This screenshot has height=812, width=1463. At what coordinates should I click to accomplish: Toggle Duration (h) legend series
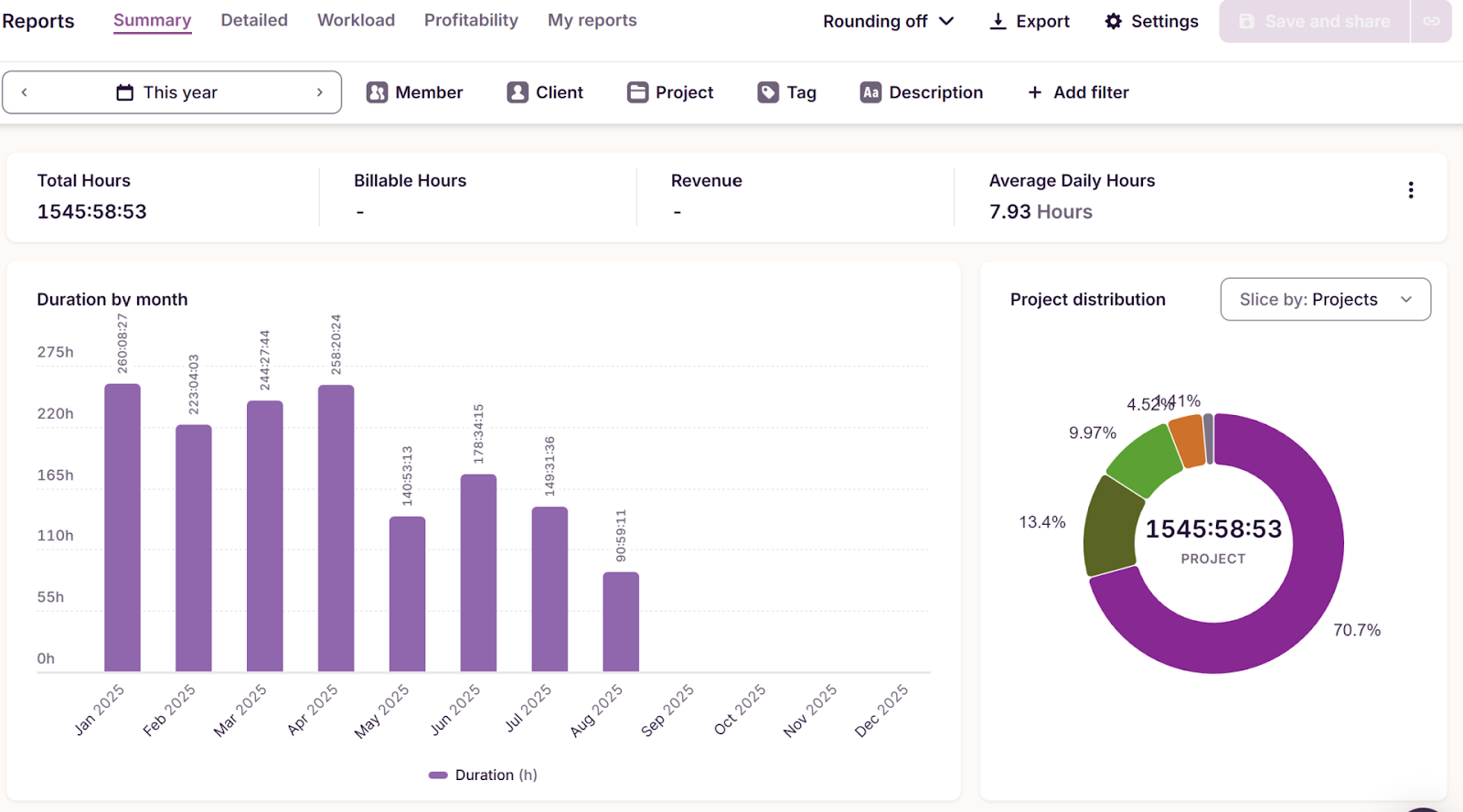pyautogui.click(x=483, y=775)
